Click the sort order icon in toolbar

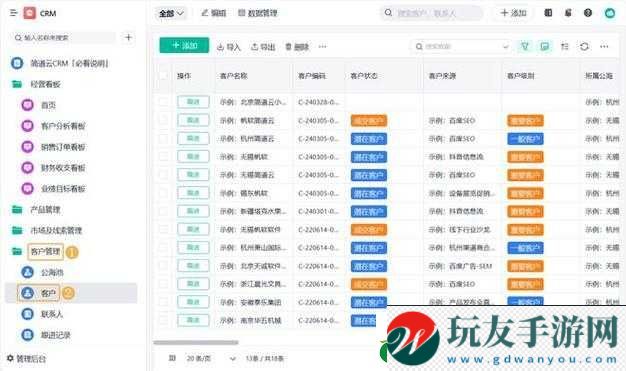[565, 46]
